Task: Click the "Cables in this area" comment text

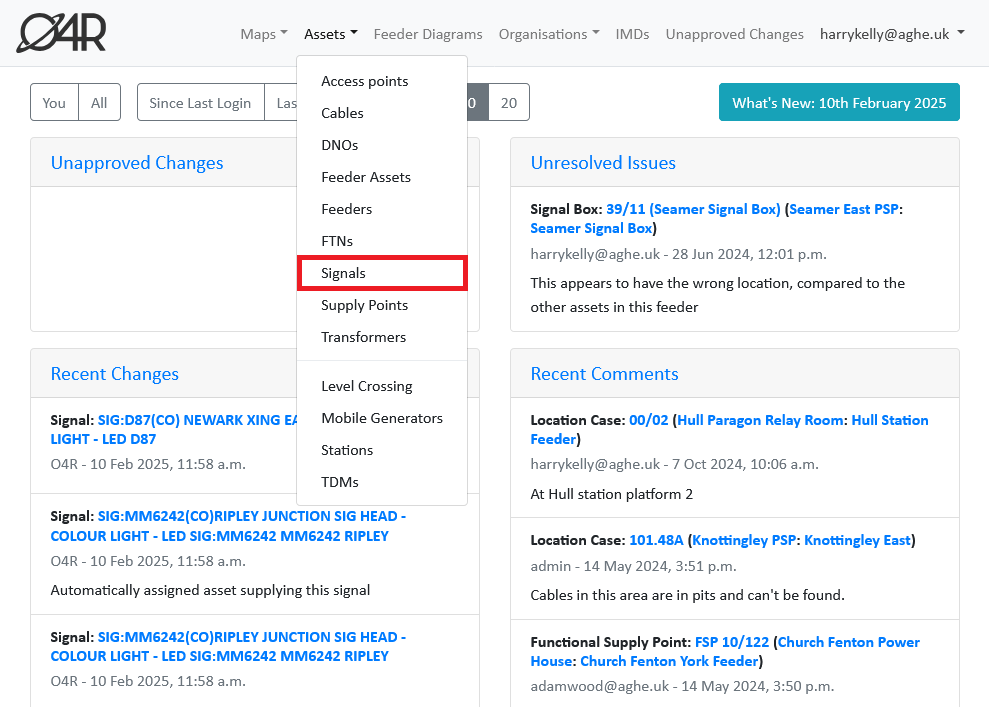Action: coord(687,595)
